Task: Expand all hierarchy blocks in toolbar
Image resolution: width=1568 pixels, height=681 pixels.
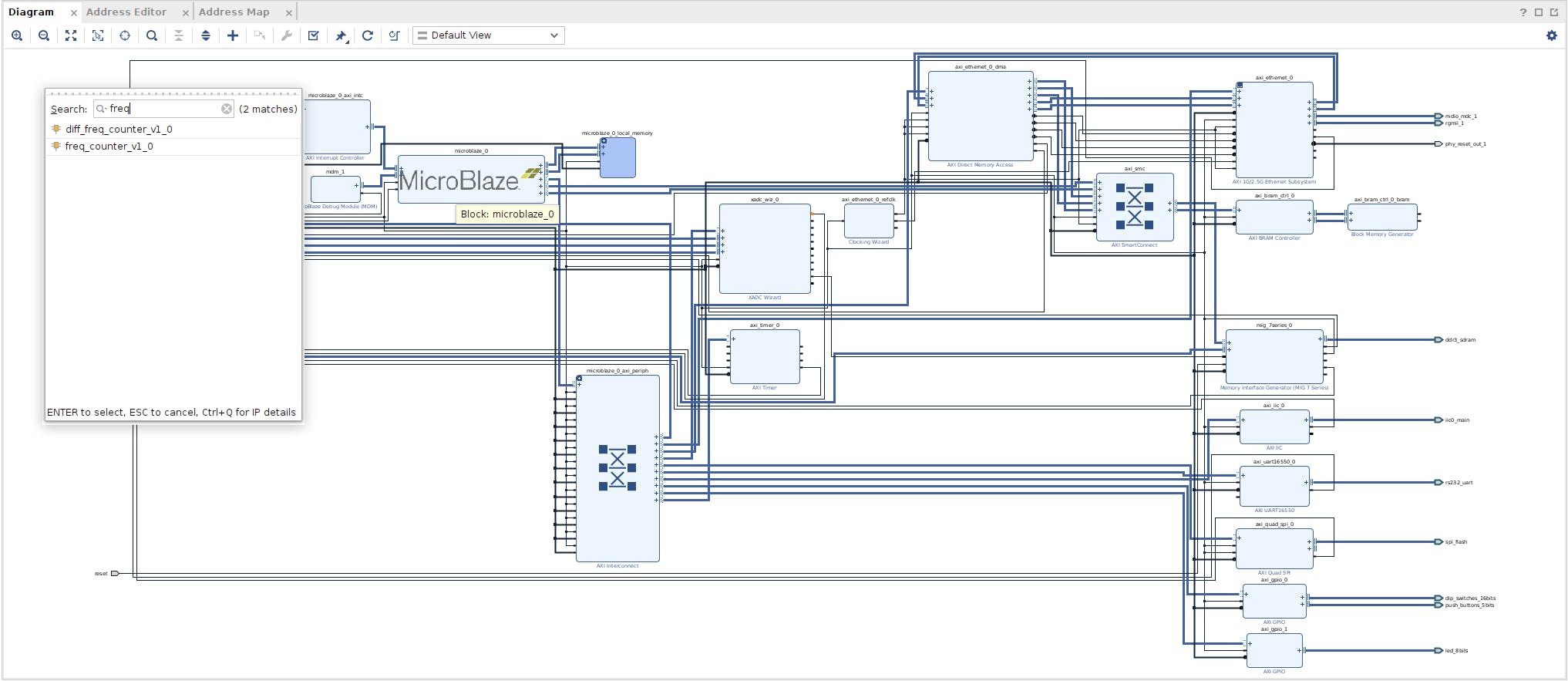Action: coord(206,35)
